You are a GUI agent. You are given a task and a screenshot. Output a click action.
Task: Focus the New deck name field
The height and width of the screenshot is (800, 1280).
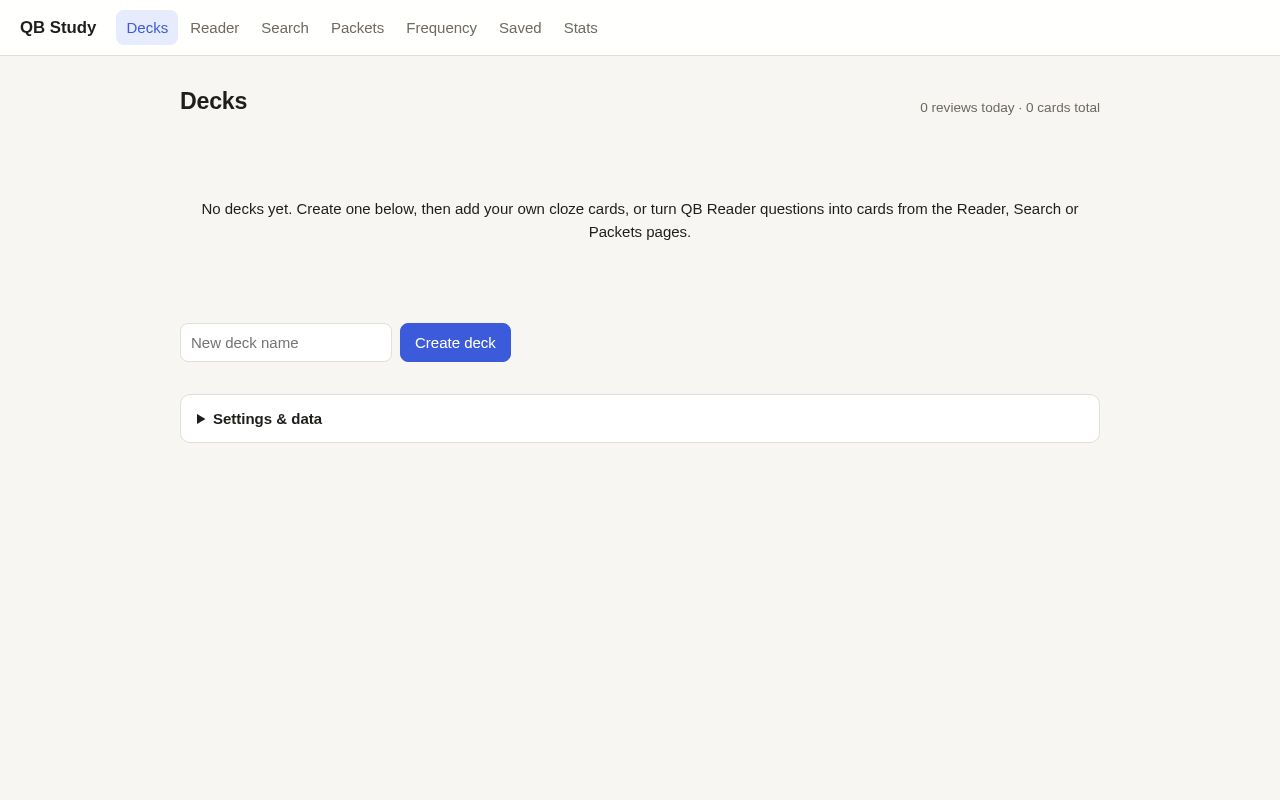(x=286, y=342)
